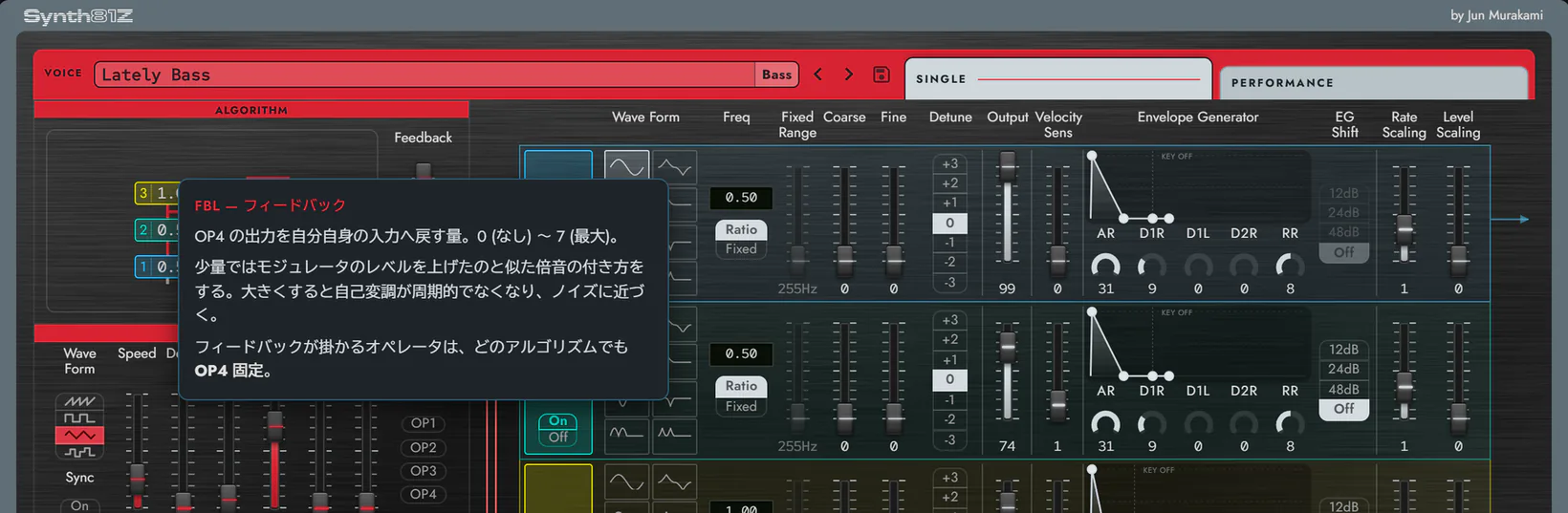Select sine waveform in the yellow operator row
This screenshot has height=513, width=1568.
point(626,482)
